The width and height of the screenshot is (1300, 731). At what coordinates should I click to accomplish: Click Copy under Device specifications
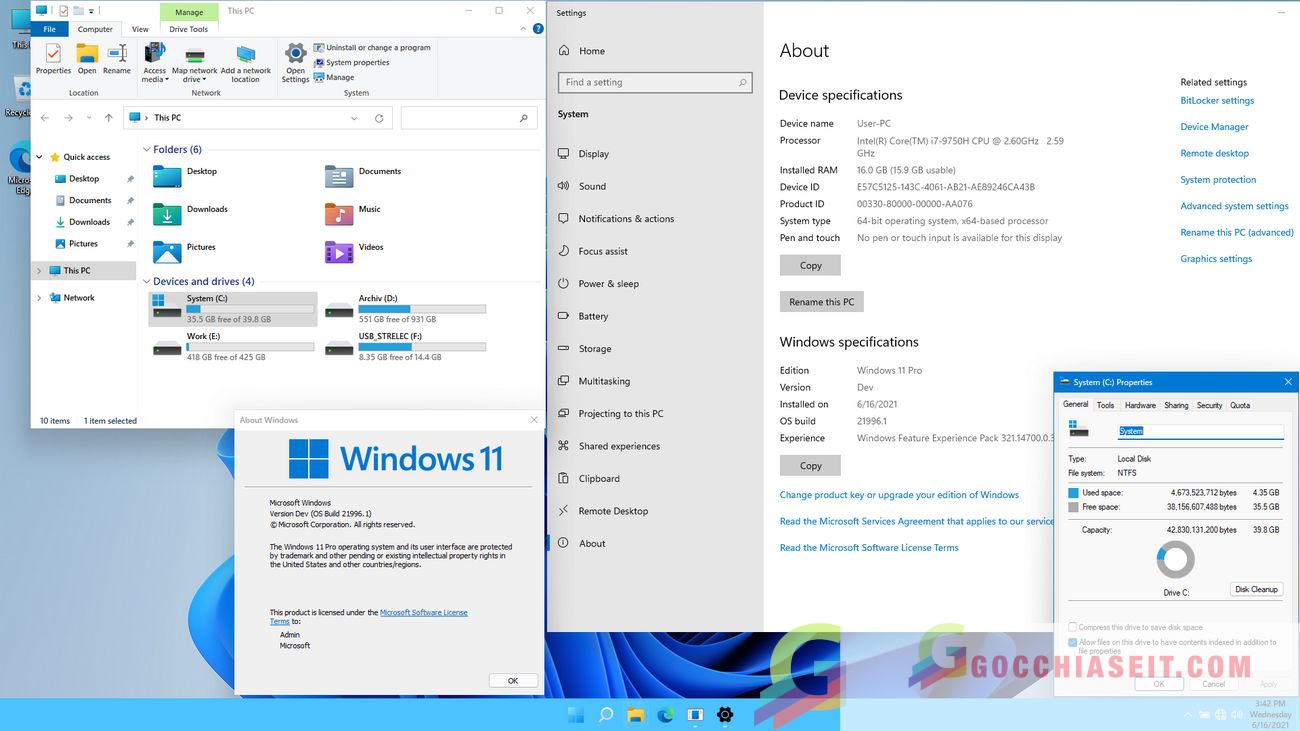pos(810,265)
